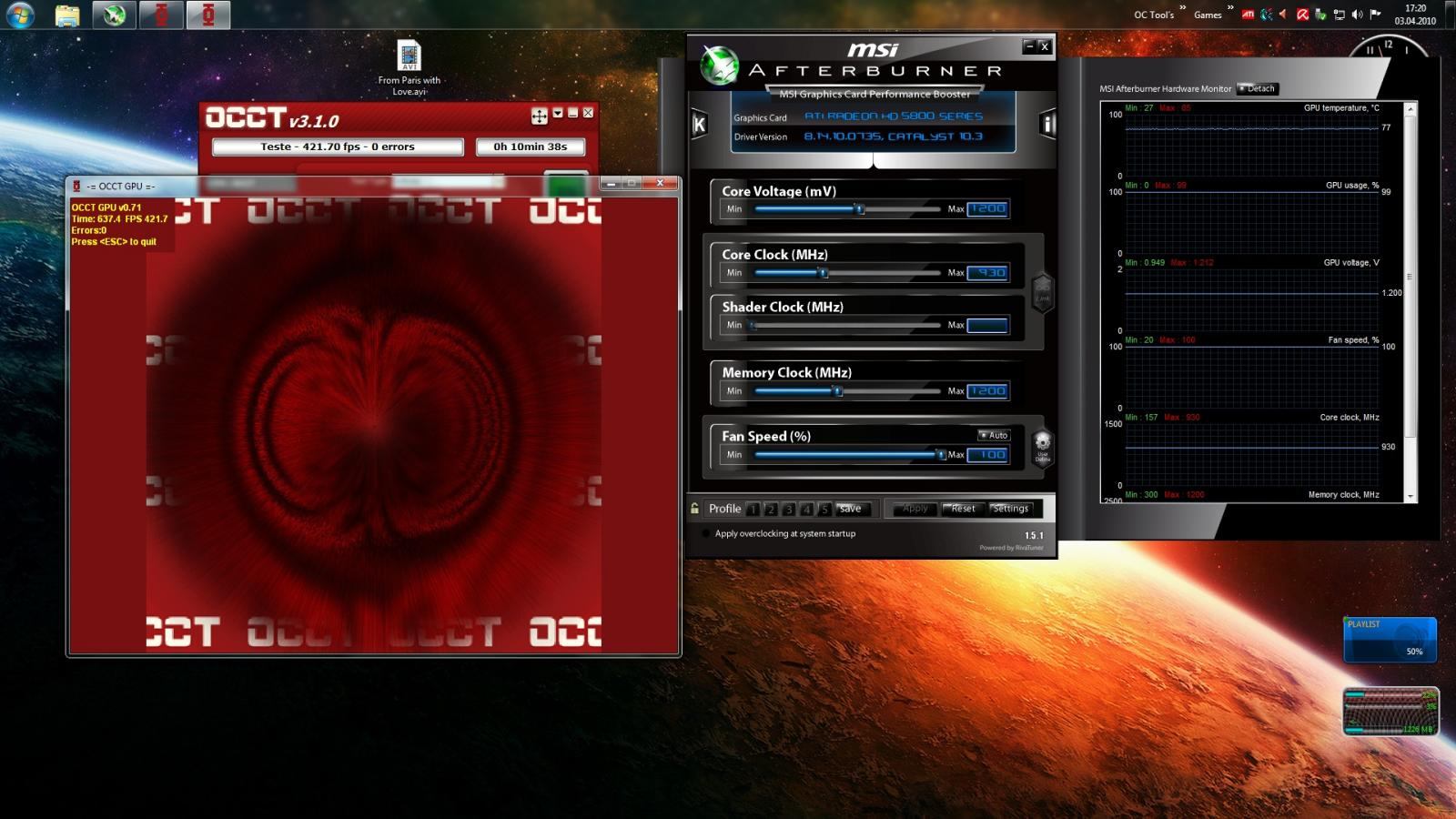Click the bluish tray icon next to ATI

(x=1266, y=15)
